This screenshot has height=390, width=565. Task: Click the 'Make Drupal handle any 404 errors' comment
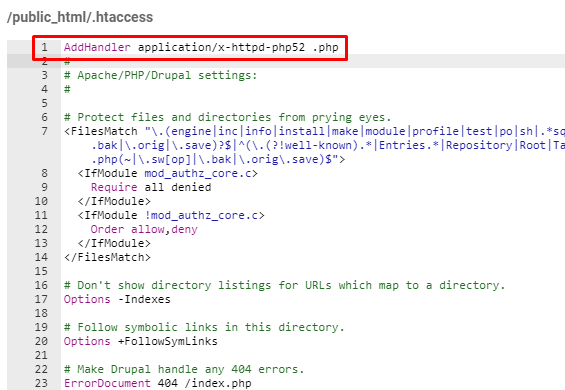[184, 369]
